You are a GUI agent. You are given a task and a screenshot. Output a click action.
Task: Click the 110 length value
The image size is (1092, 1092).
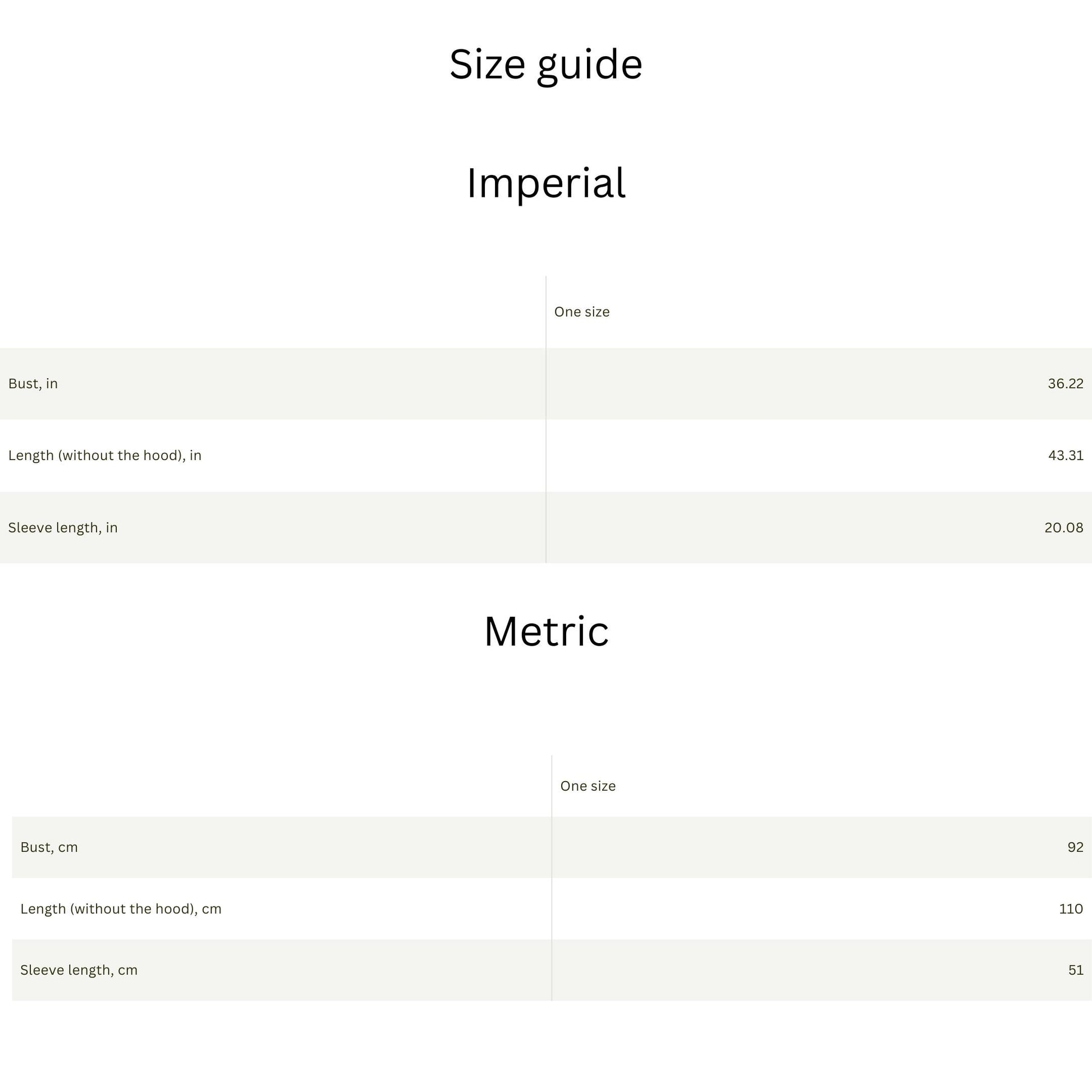[1071, 909]
